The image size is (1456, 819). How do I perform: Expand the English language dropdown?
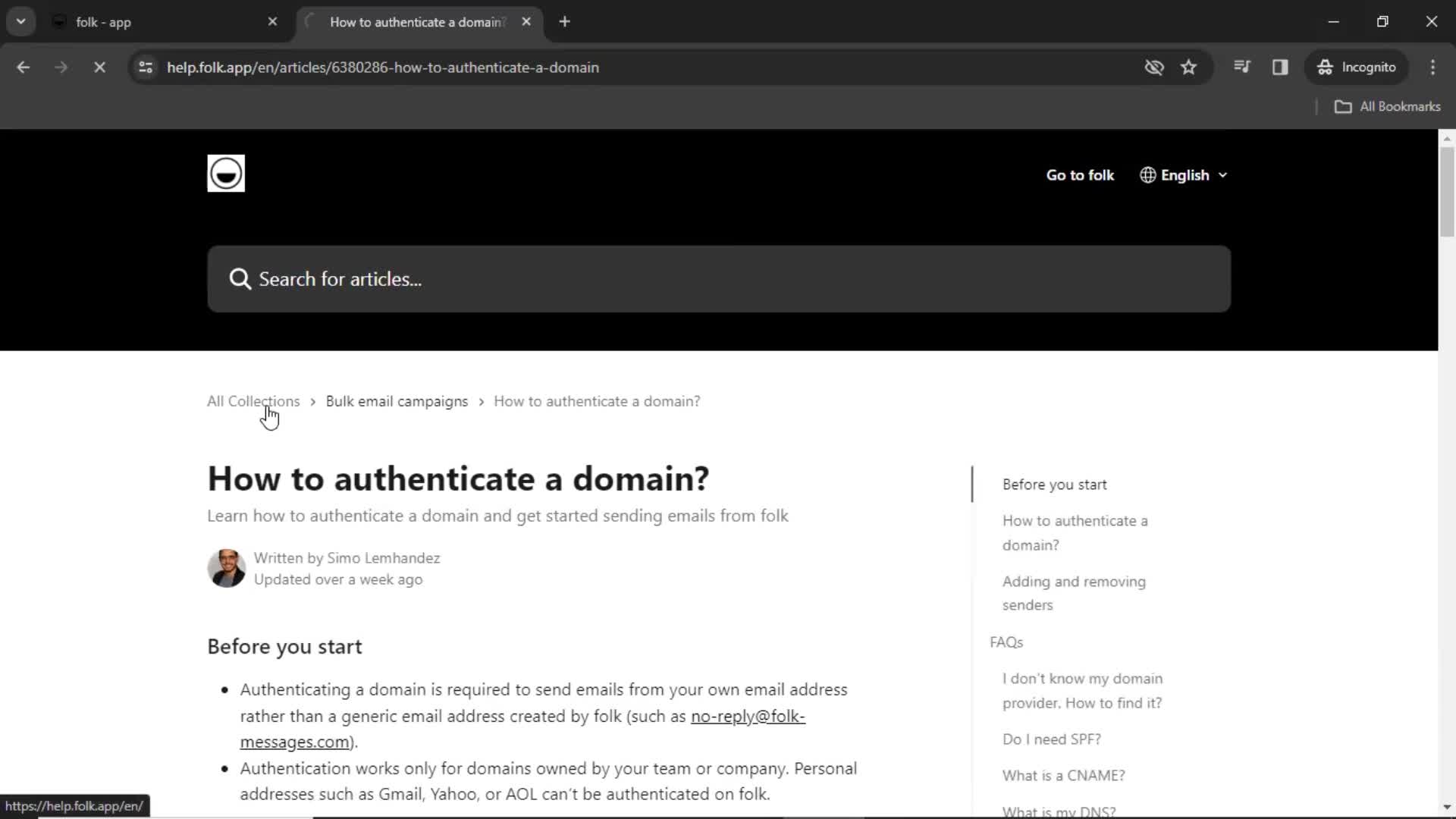[1184, 175]
